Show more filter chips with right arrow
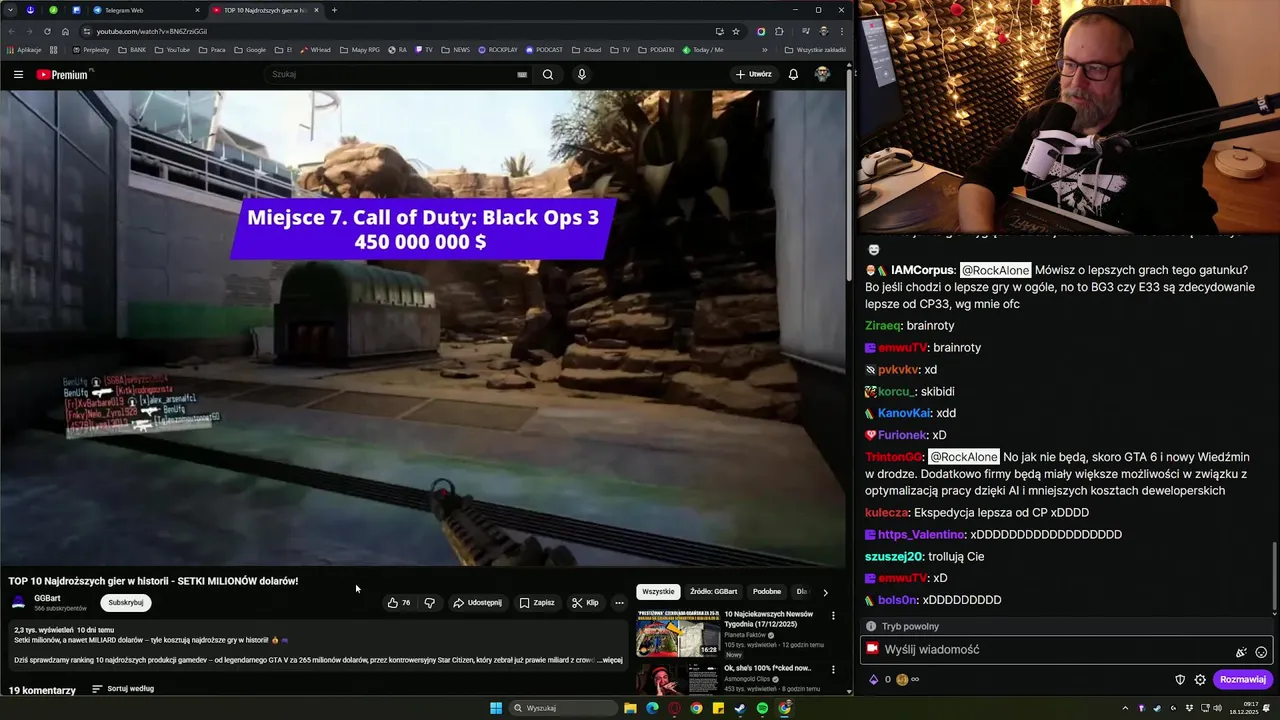This screenshot has width=1280, height=720. click(x=825, y=592)
